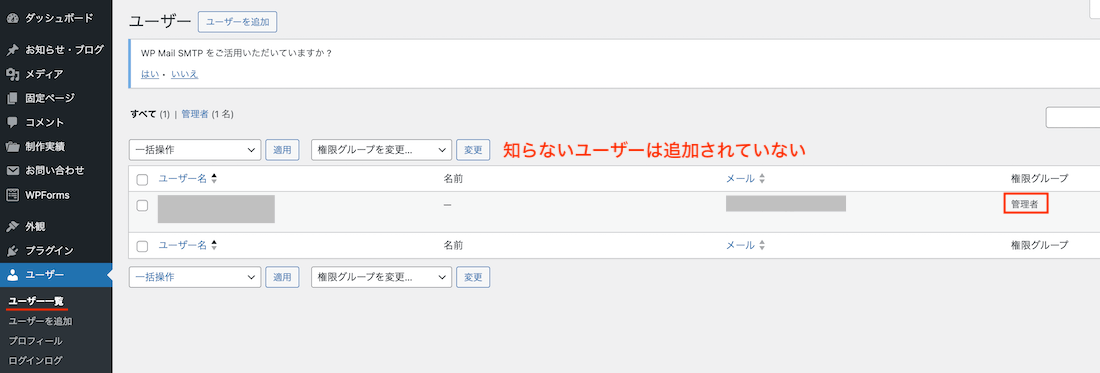Sort by メール in table footer
Image resolution: width=1100 pixels, height=373 pixels.
coord(740,245)
